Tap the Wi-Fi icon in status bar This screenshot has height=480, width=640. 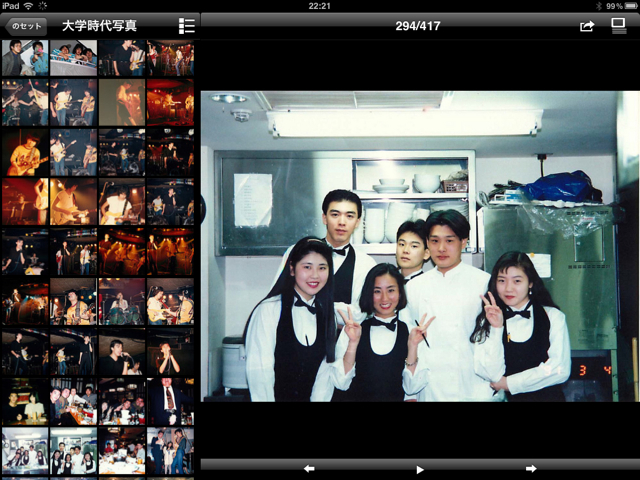click(x=27, y=6)
